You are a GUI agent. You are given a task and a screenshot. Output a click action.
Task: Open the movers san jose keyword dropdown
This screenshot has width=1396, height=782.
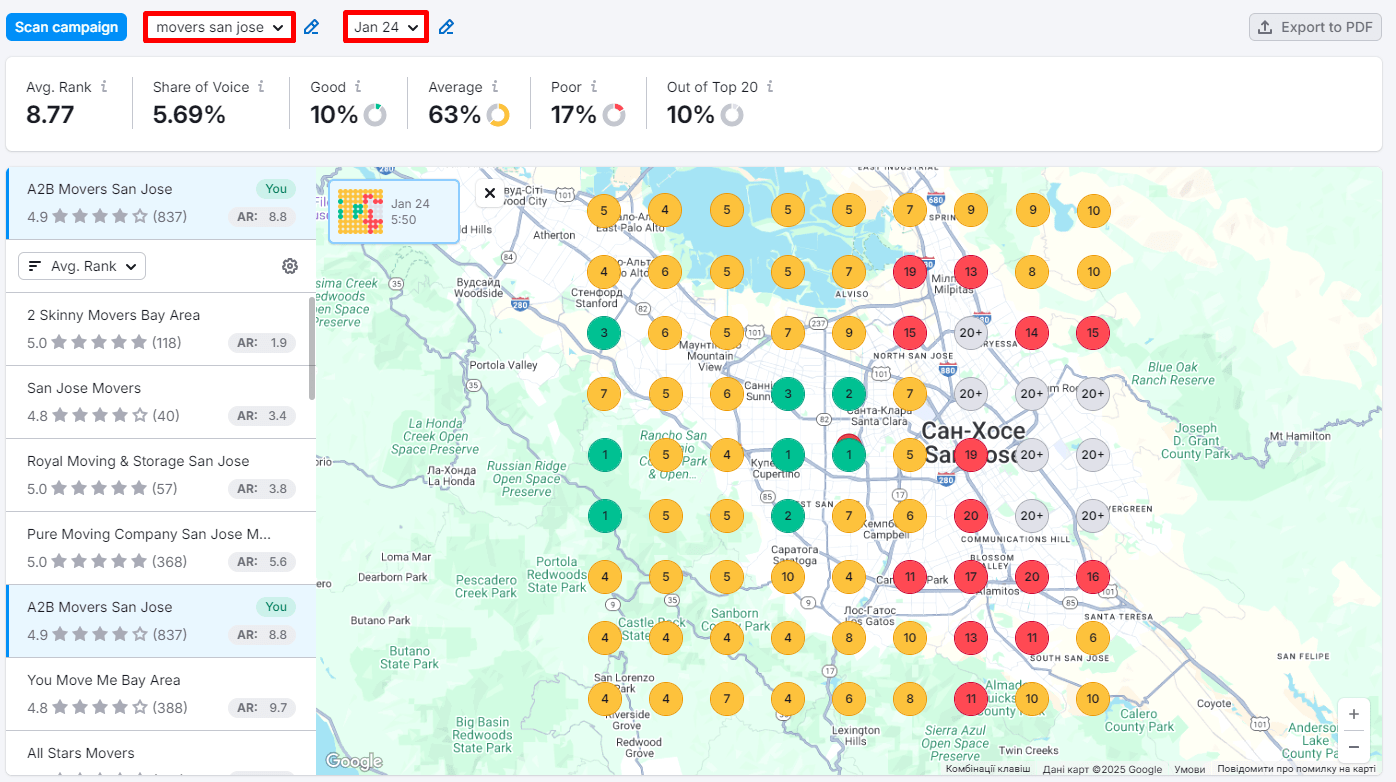pos(220,27)
